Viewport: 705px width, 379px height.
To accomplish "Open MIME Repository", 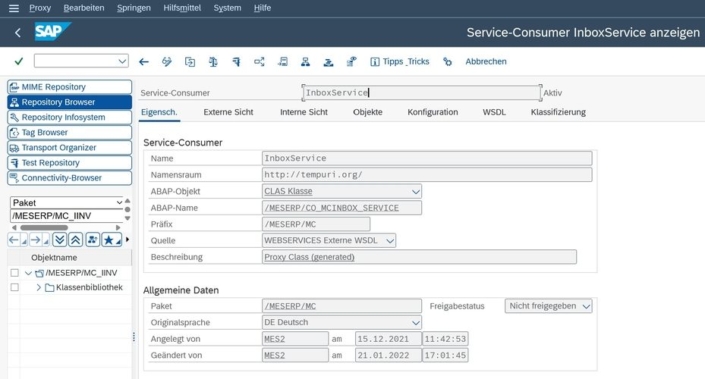I will 70,87.
